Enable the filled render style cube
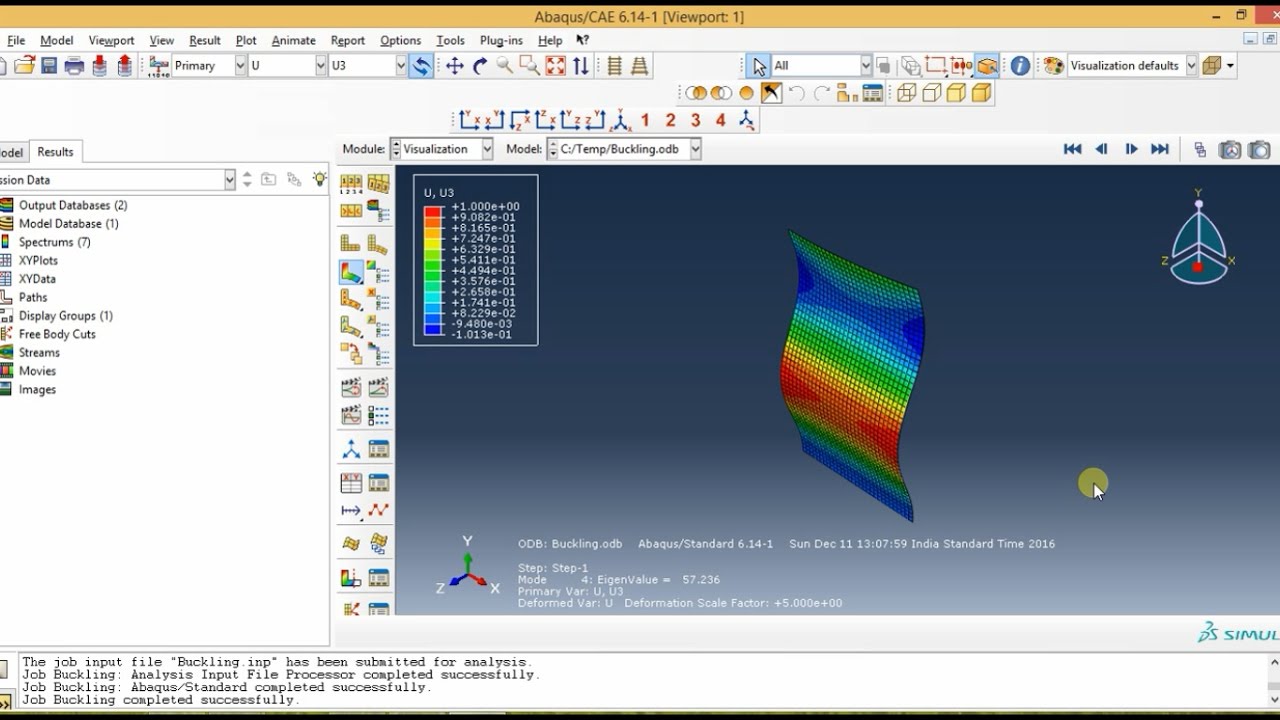The width and height of the screenshot is (1280, 720). [956, 93]
